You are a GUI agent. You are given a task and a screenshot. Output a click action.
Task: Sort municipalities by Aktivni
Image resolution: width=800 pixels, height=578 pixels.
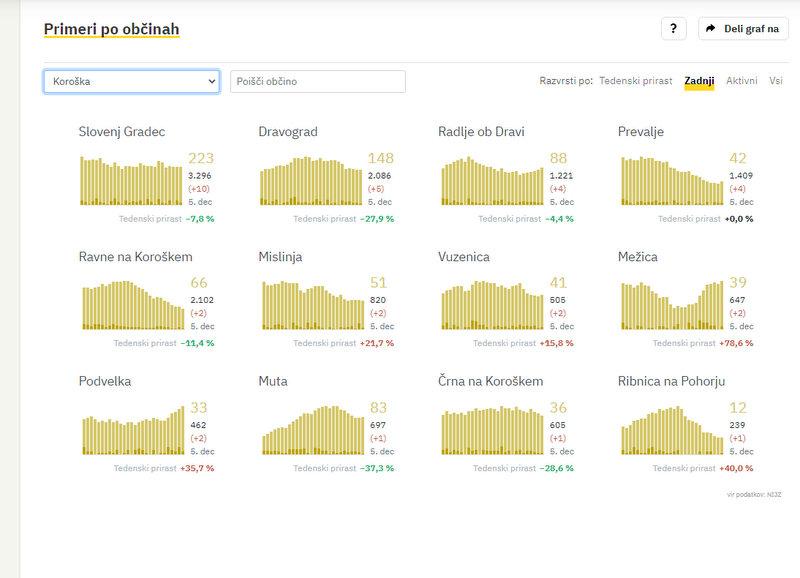click(x=741, y=81)
